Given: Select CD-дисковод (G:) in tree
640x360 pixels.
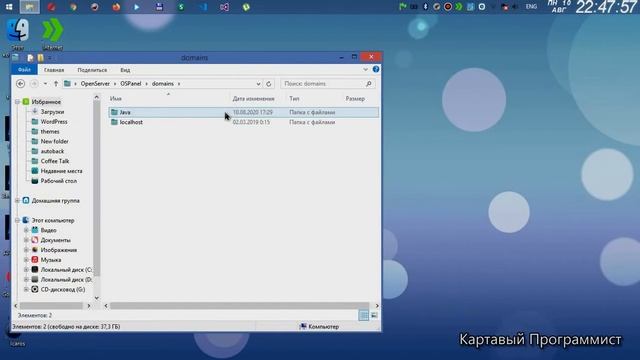Looking at the screenshot, I should click(x=62, y=289).
